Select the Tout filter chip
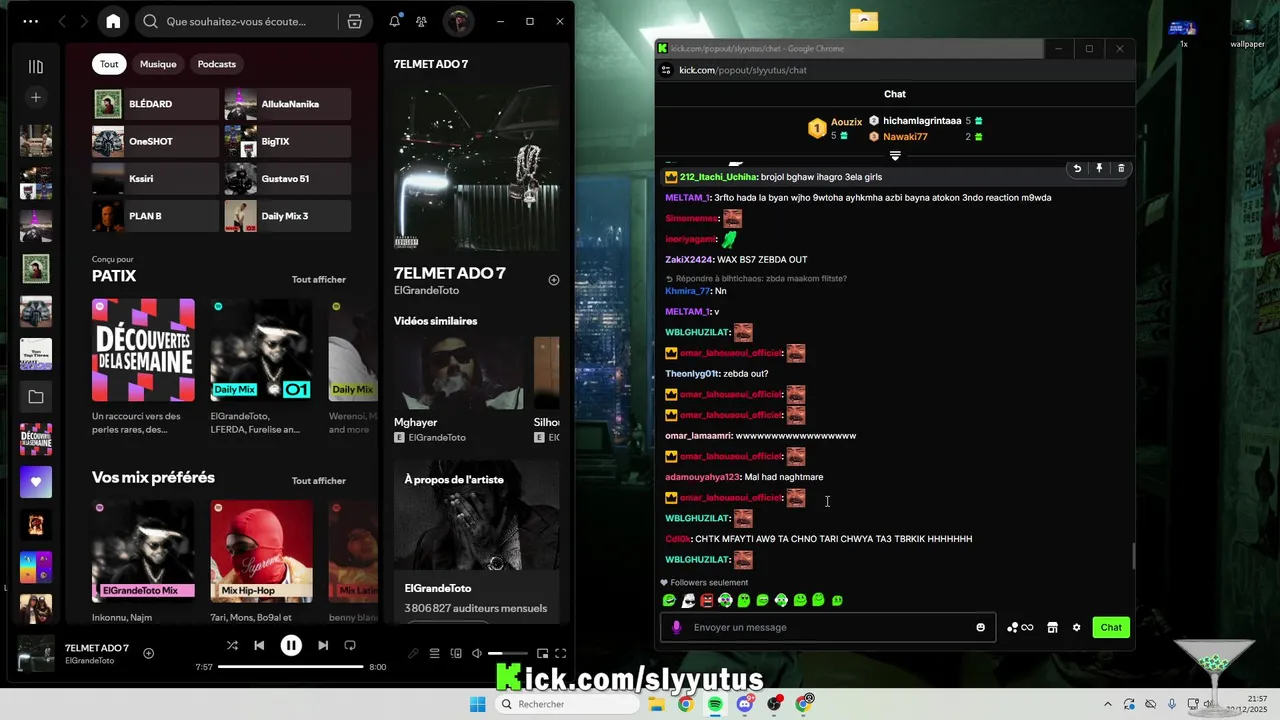Image resolution: width=1280 pixels, height=720 pixels. pos(109,64)
